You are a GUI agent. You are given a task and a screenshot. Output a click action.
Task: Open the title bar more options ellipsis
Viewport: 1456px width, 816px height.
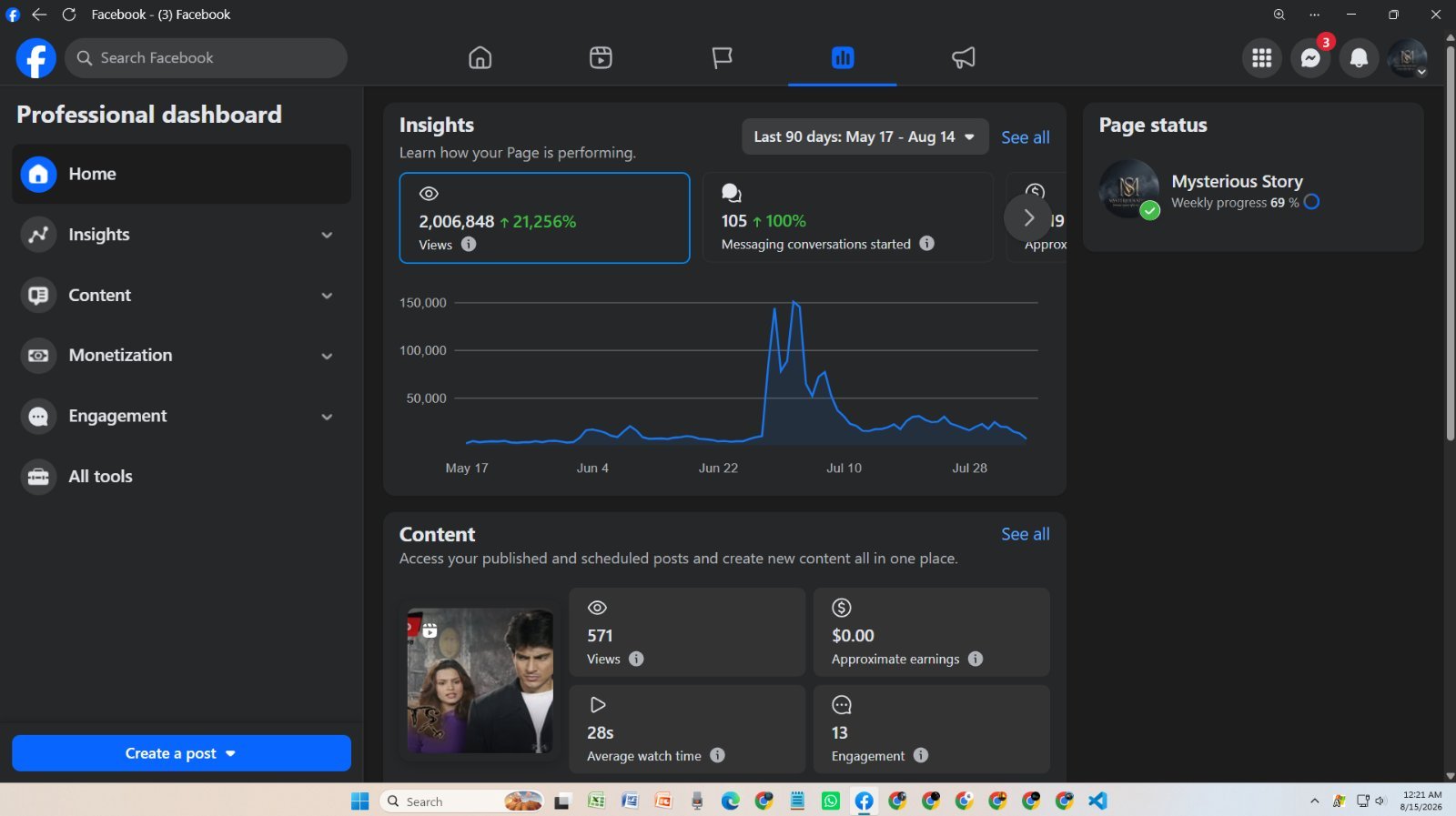pos(1314,15)
